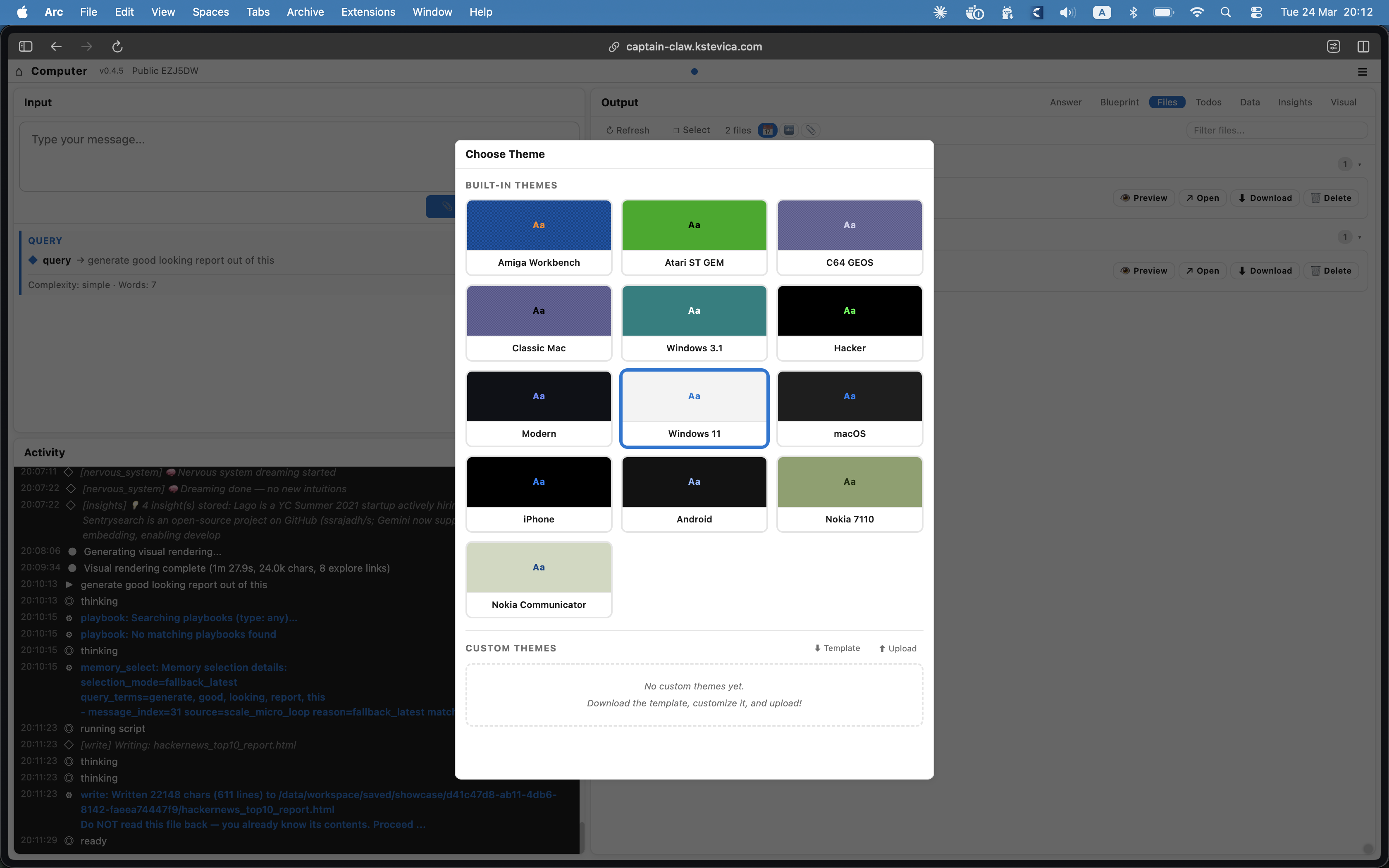The width and height of the screenshot is (1389, 868).
Task: Open split view with the split icon
Action: [1363, 46]
